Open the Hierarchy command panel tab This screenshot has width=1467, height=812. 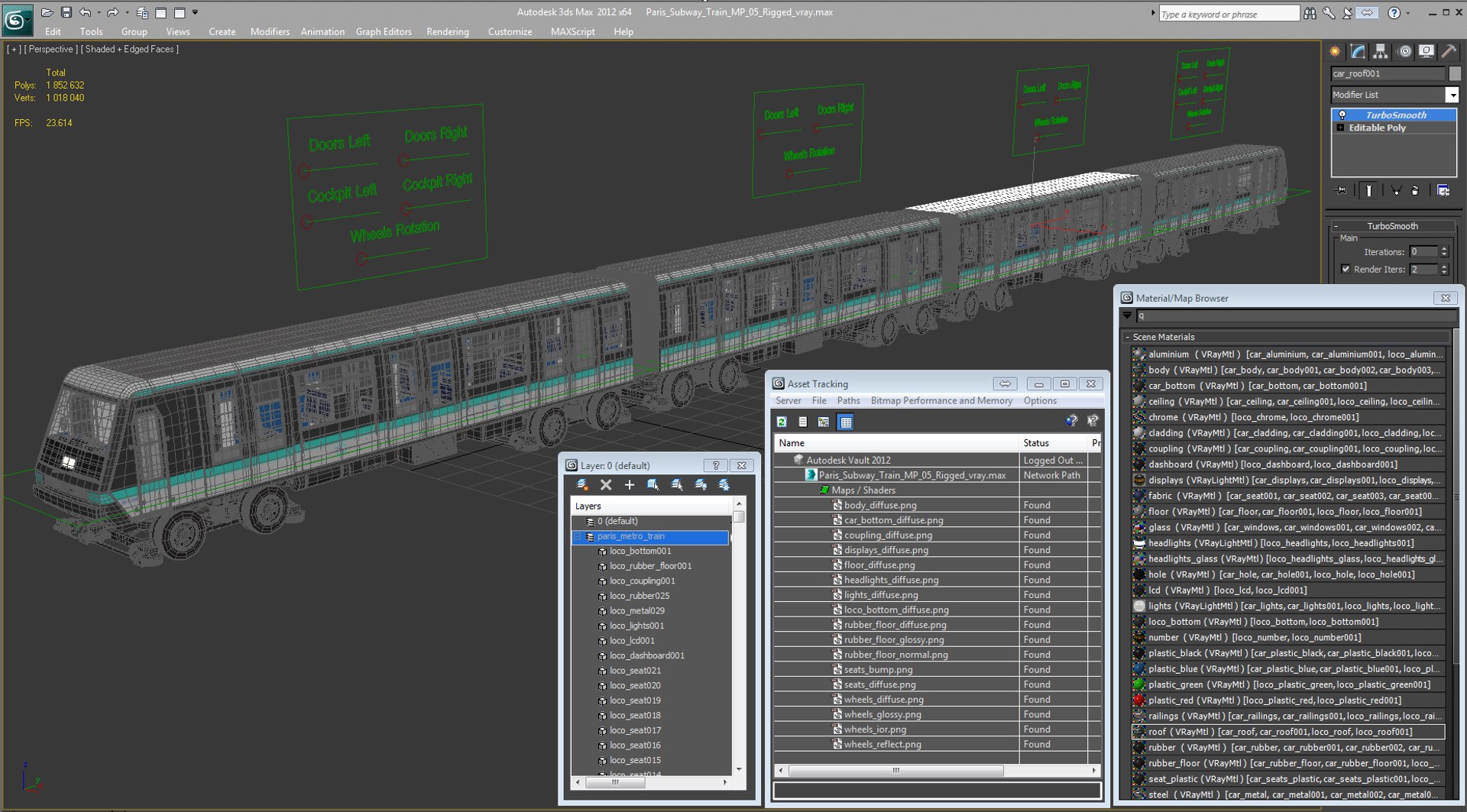point(1381,51)
